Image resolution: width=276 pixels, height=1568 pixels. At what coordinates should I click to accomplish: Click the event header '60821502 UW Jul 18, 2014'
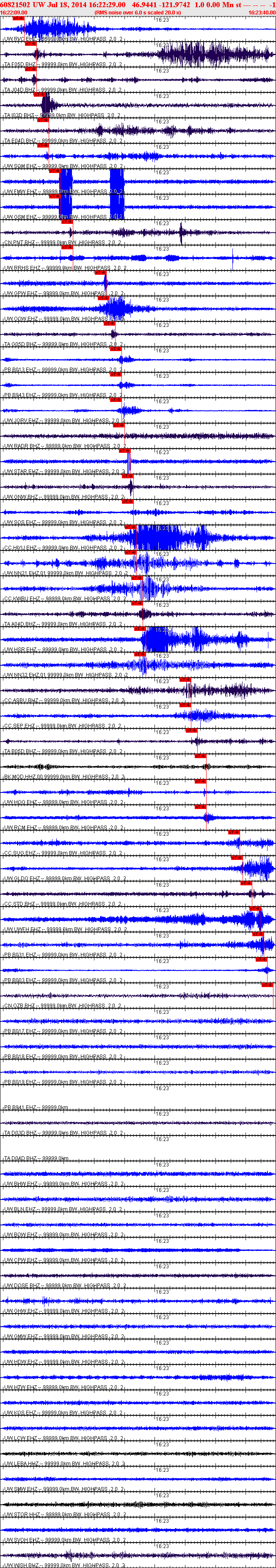click(43, 4)
